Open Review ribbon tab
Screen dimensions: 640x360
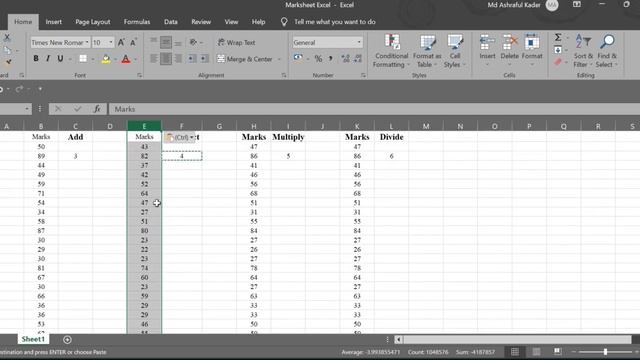pos(201,22)
